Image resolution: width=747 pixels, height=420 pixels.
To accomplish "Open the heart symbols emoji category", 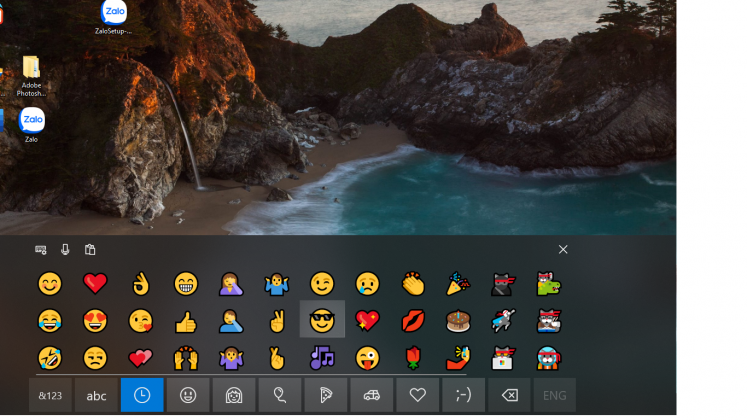I will tap(418, 396).
